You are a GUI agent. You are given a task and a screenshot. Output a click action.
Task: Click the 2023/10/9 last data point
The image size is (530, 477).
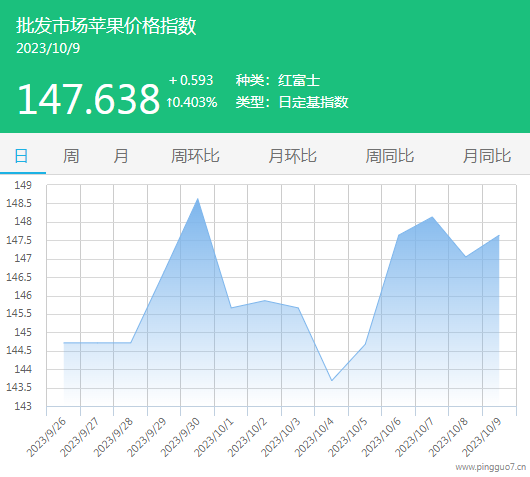click(499, 235)
